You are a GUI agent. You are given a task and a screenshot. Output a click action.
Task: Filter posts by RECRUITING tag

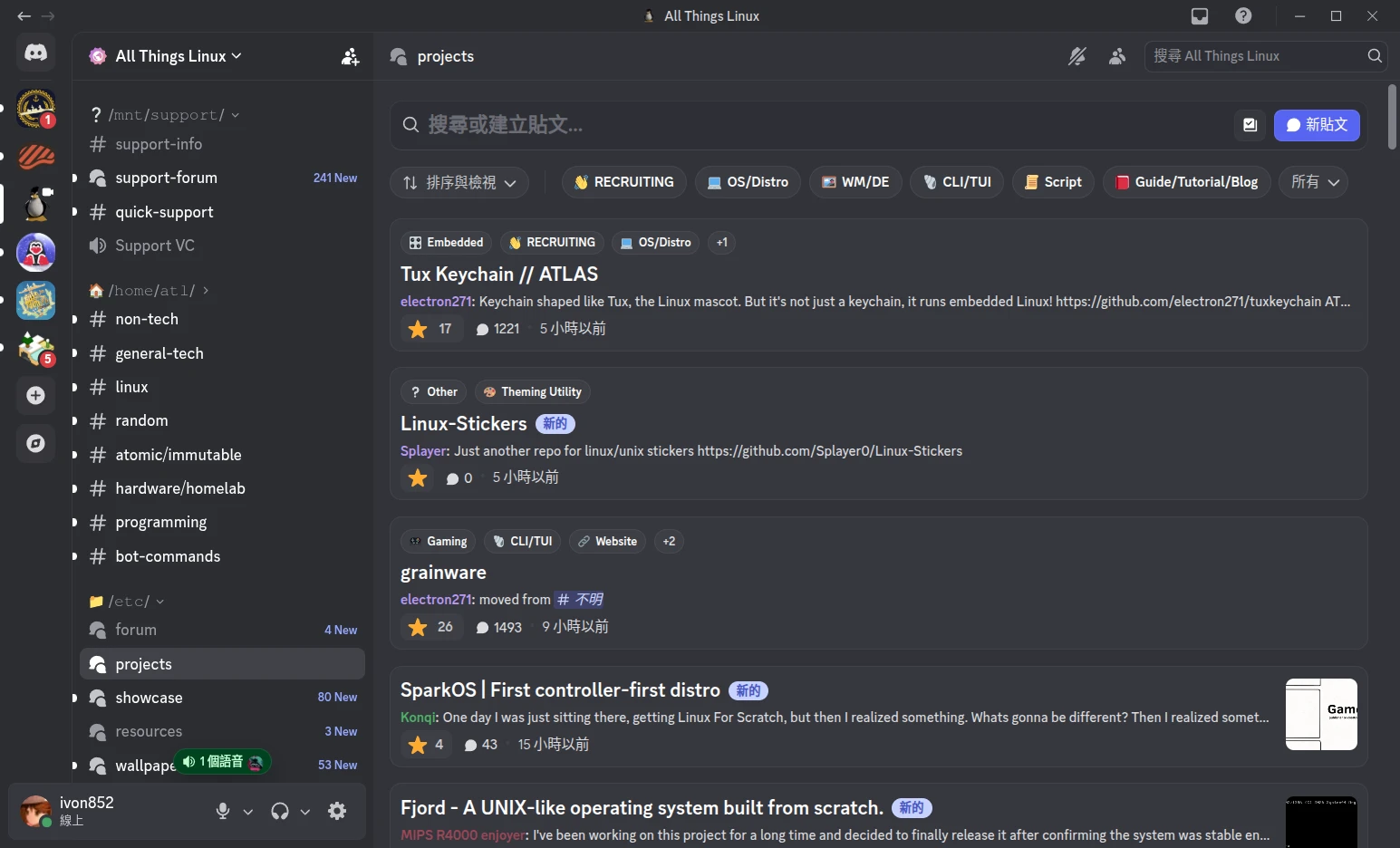click(623, 182)
